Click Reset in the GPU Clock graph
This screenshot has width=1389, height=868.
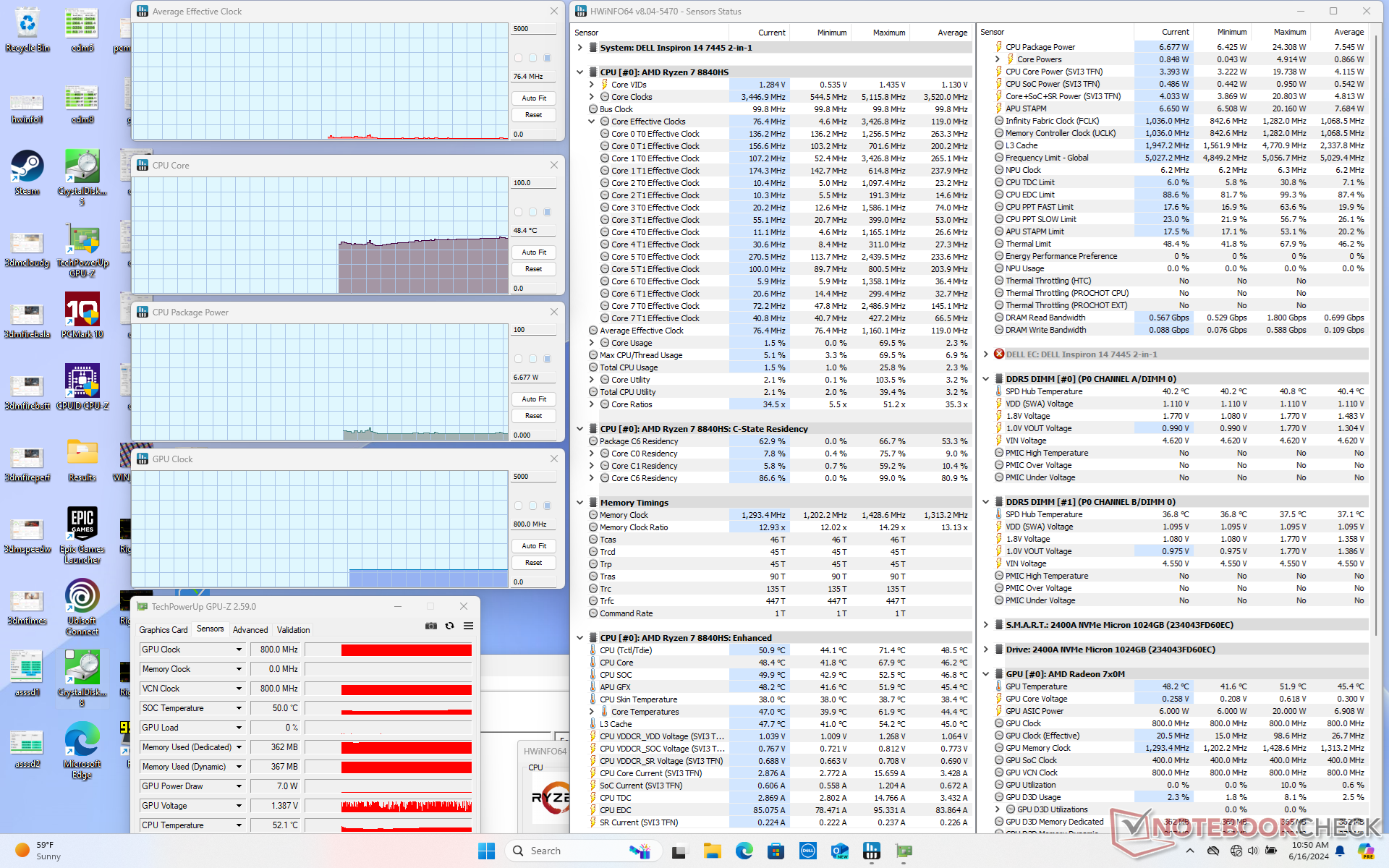(x=534, y=563)
